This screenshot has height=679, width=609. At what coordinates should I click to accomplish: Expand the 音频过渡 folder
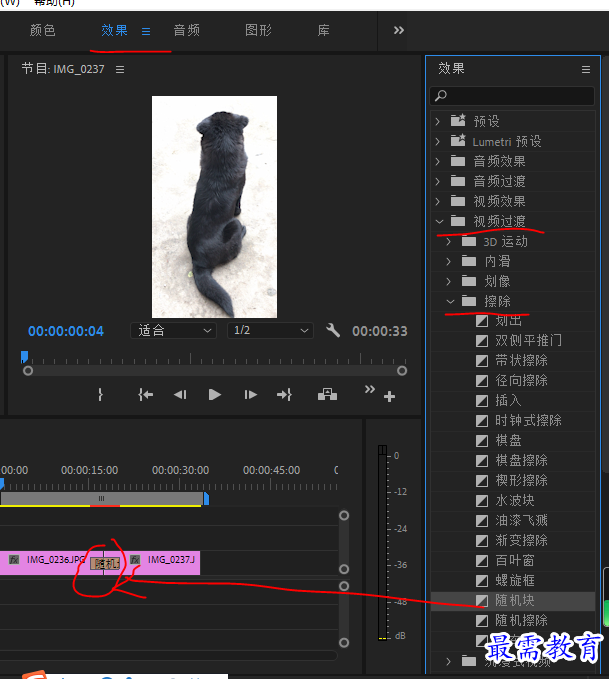438,181
